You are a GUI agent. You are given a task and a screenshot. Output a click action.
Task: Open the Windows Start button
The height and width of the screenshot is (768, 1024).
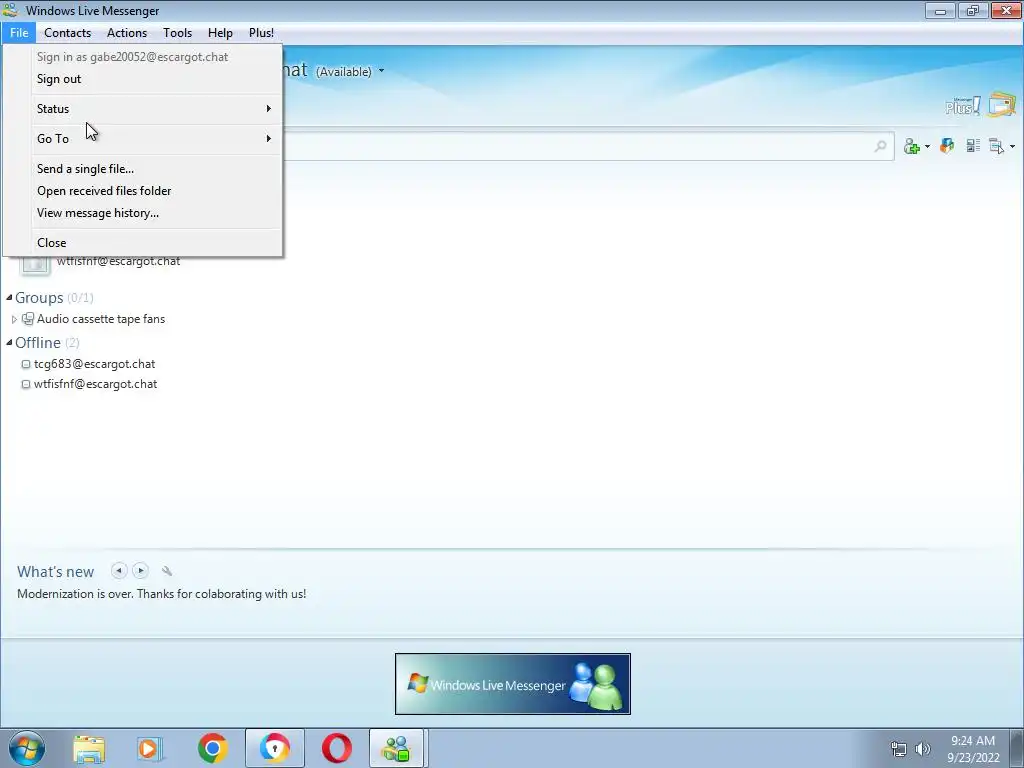pyautogui.click(x=27, y=748)
